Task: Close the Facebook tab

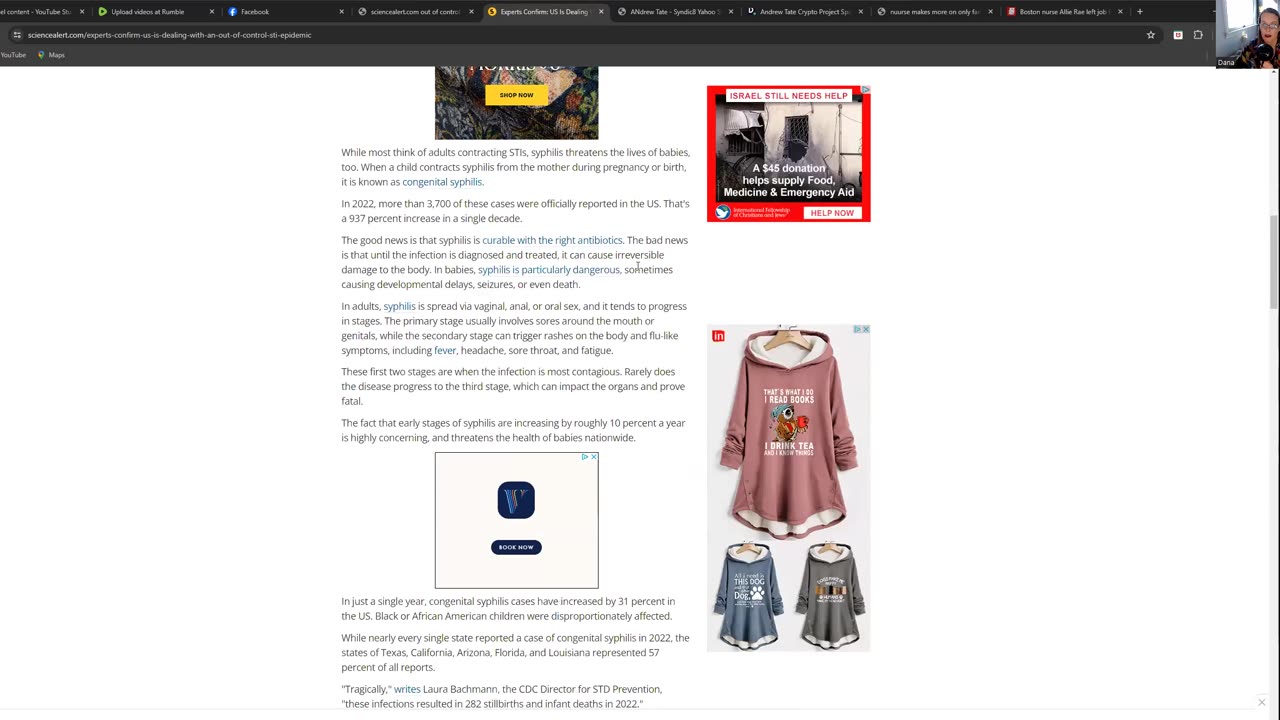Action: [341, 12]
